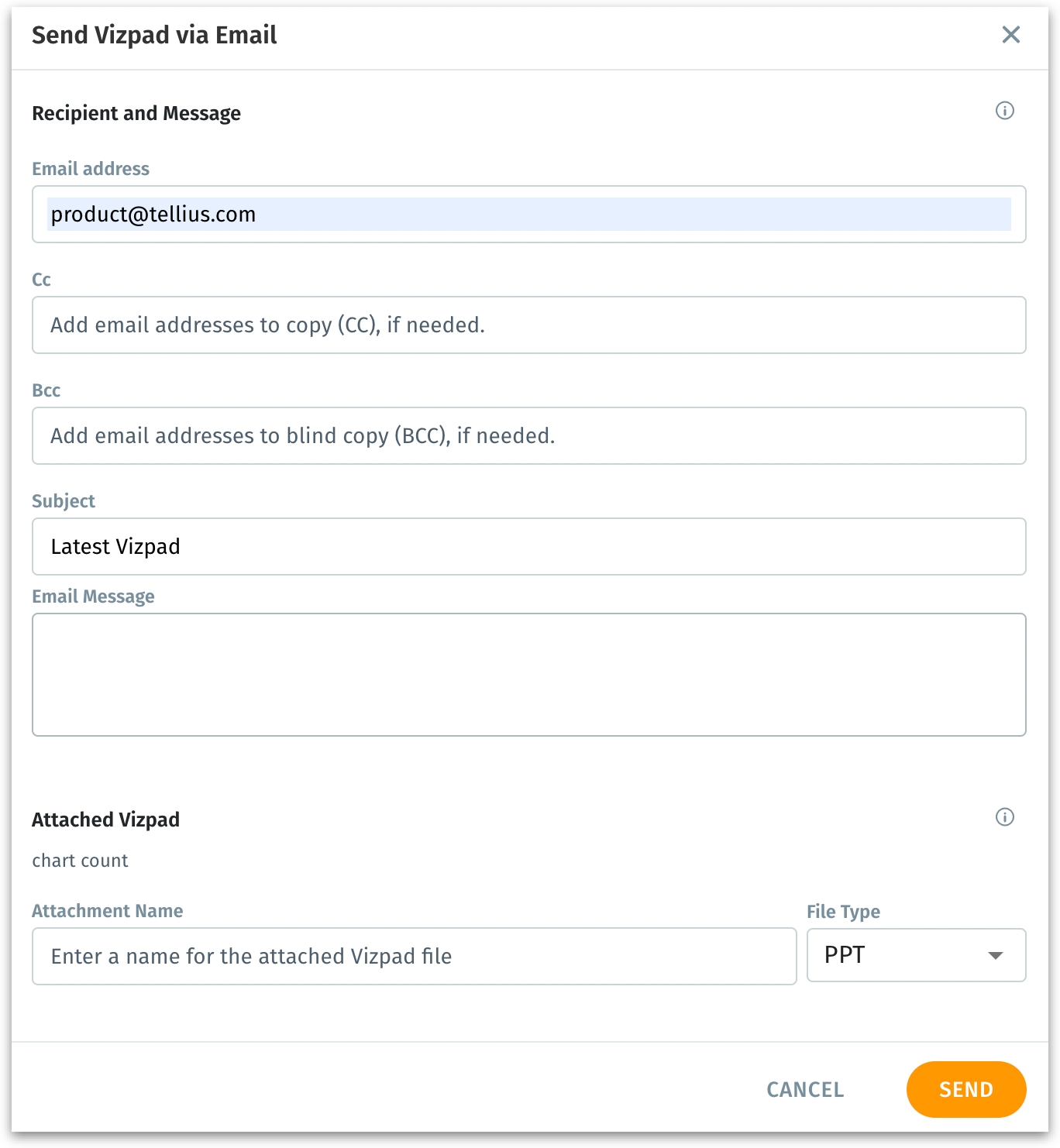Click info icon beside Recipient and Message
Image resolution: width=1060 pixels, height=1148 pixels.
click(1004, 111)
